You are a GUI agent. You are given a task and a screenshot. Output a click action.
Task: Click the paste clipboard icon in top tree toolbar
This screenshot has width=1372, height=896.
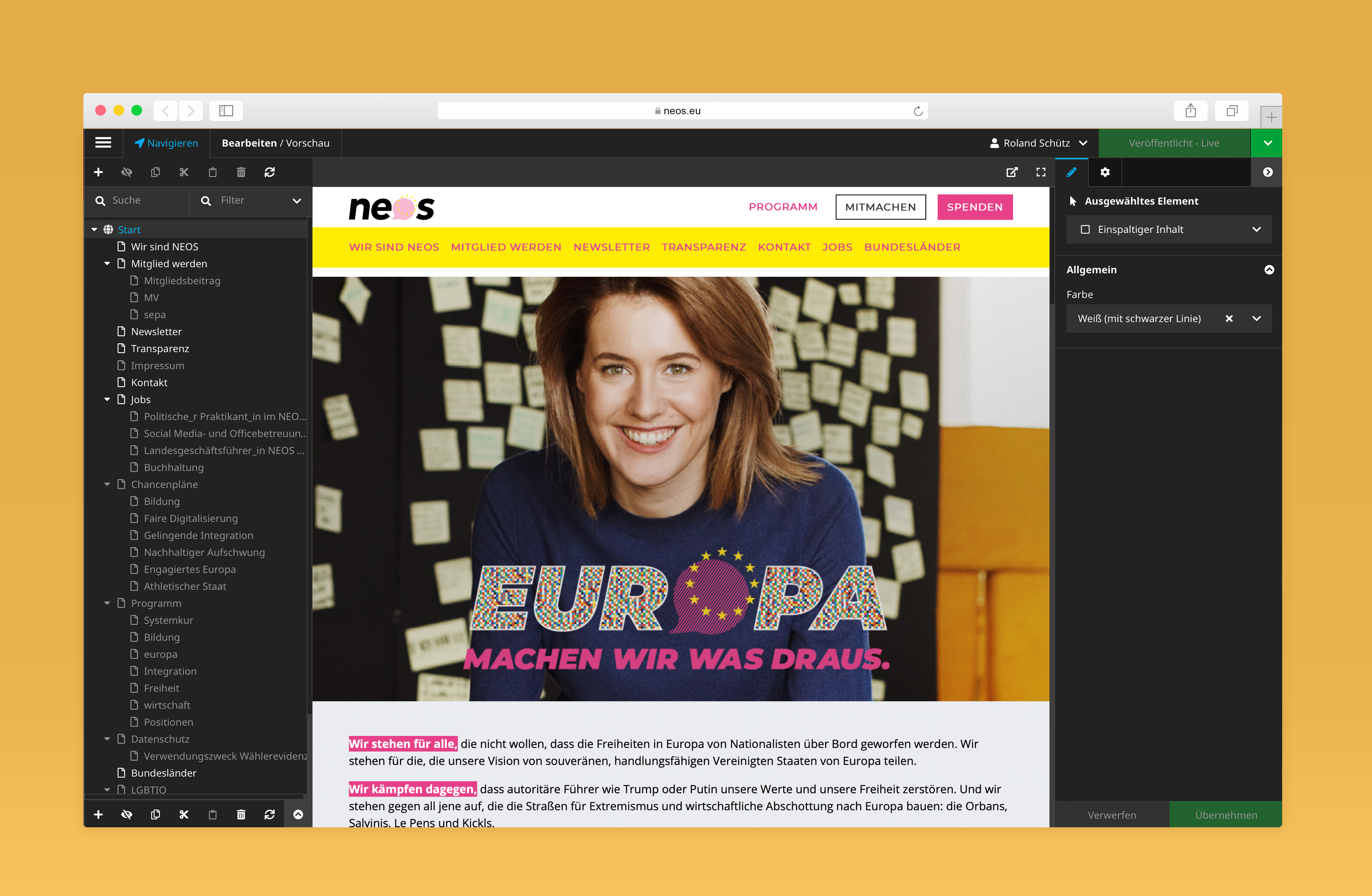tap(213, 172)
